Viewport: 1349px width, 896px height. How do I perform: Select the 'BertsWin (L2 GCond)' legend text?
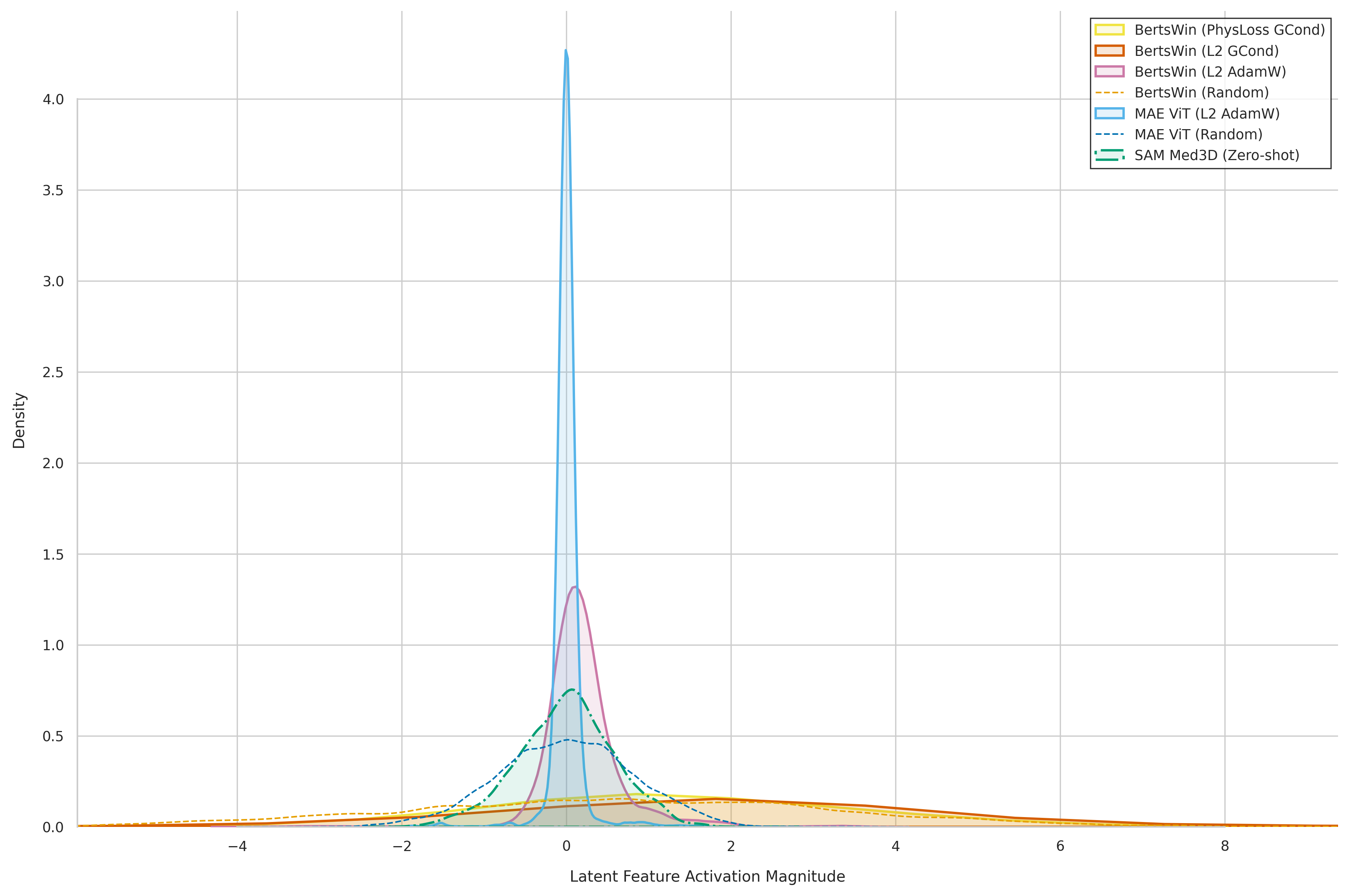(x=1206, y=51)
